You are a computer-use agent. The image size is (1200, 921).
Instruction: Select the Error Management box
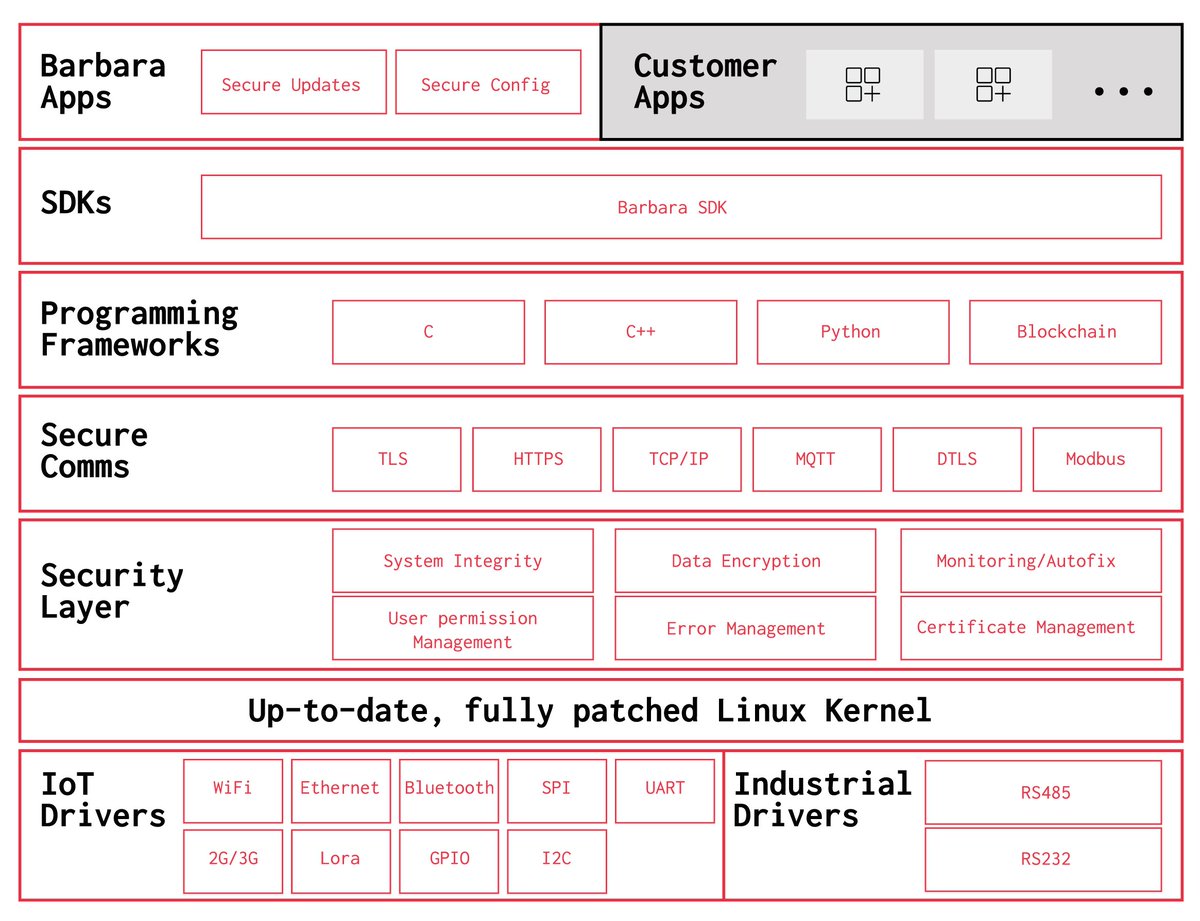(x=745, y=628)
